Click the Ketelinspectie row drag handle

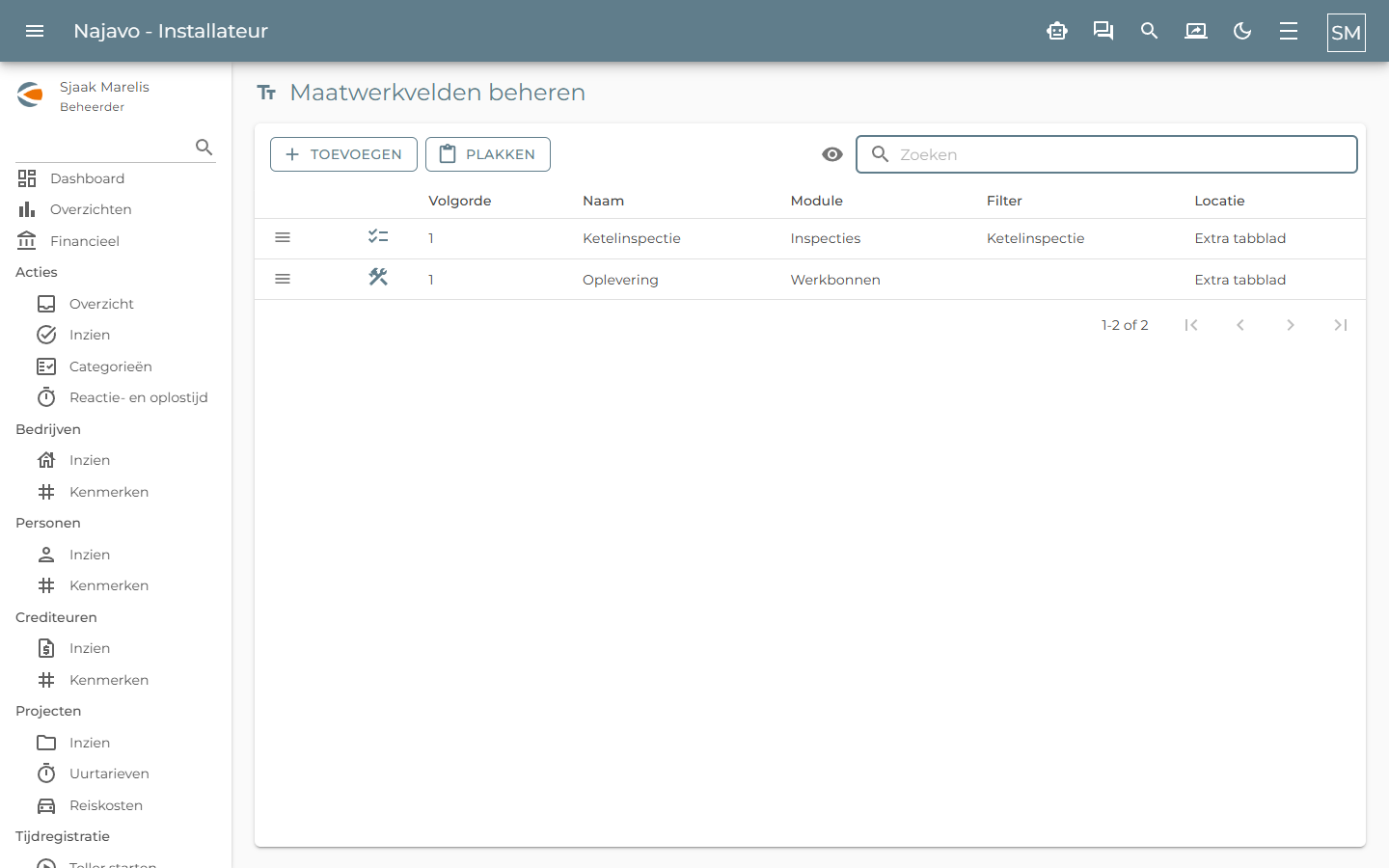(x=283, y=237)
